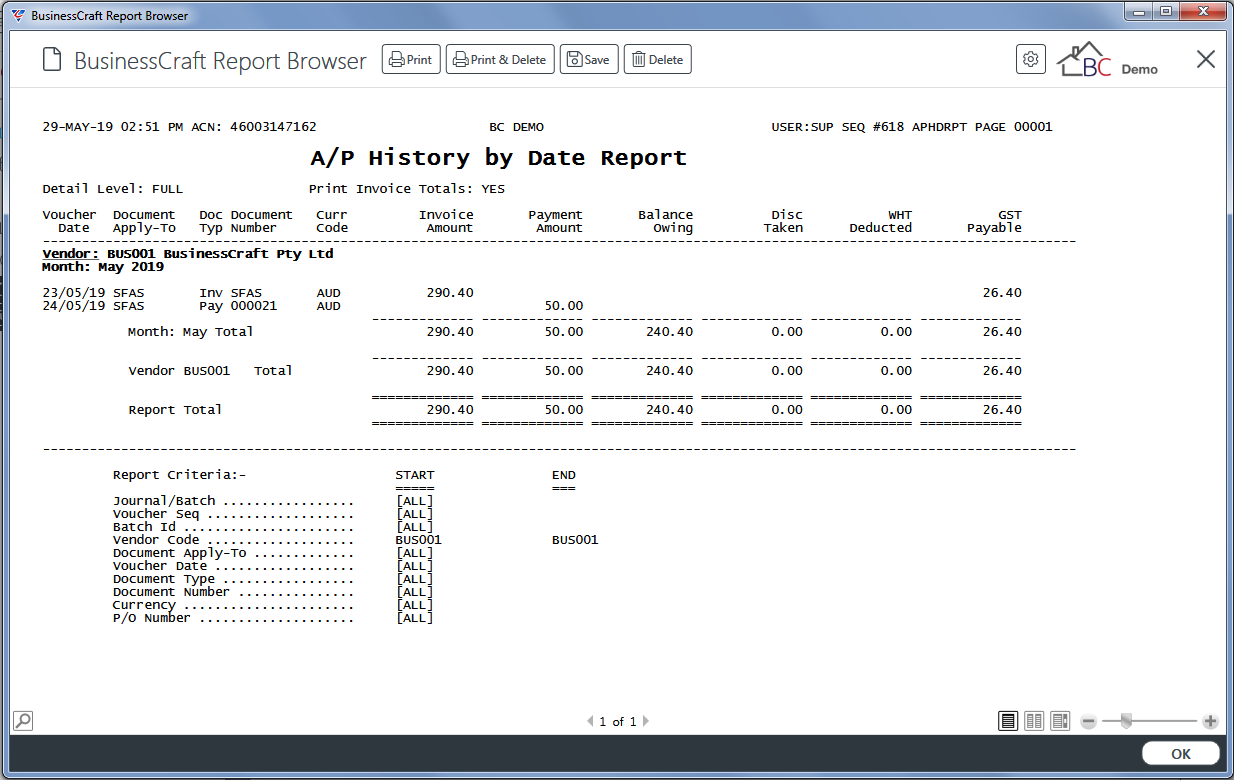Close the report browser with X icon
The image size is (1234, 780).
[x=1206, y=59]
